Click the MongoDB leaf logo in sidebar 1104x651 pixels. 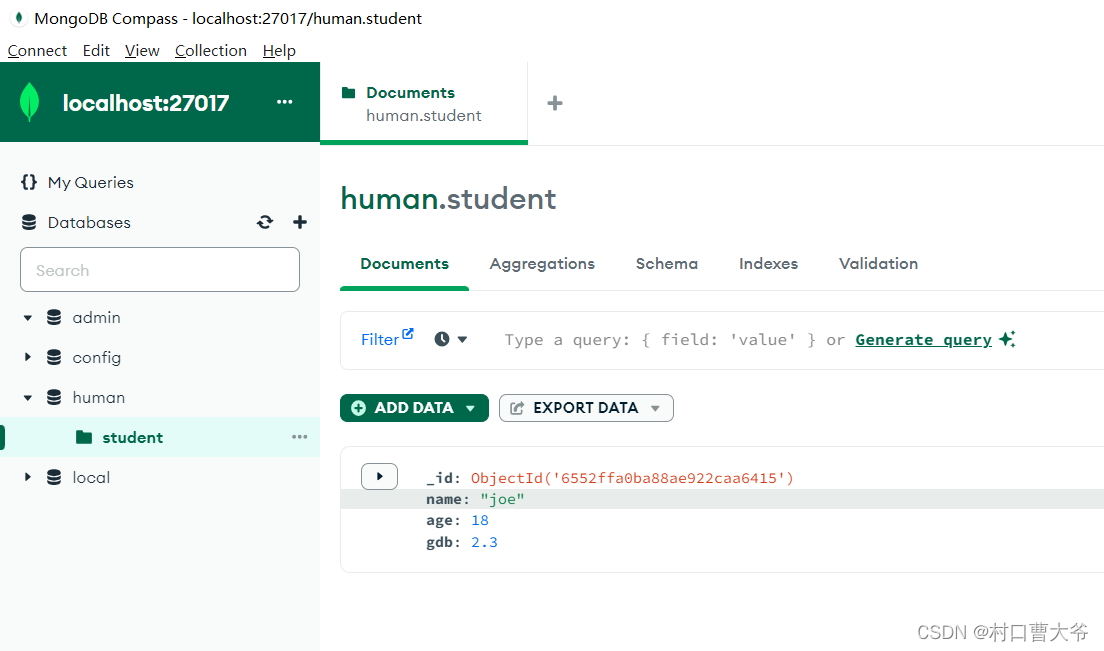[x=30, y=102]
